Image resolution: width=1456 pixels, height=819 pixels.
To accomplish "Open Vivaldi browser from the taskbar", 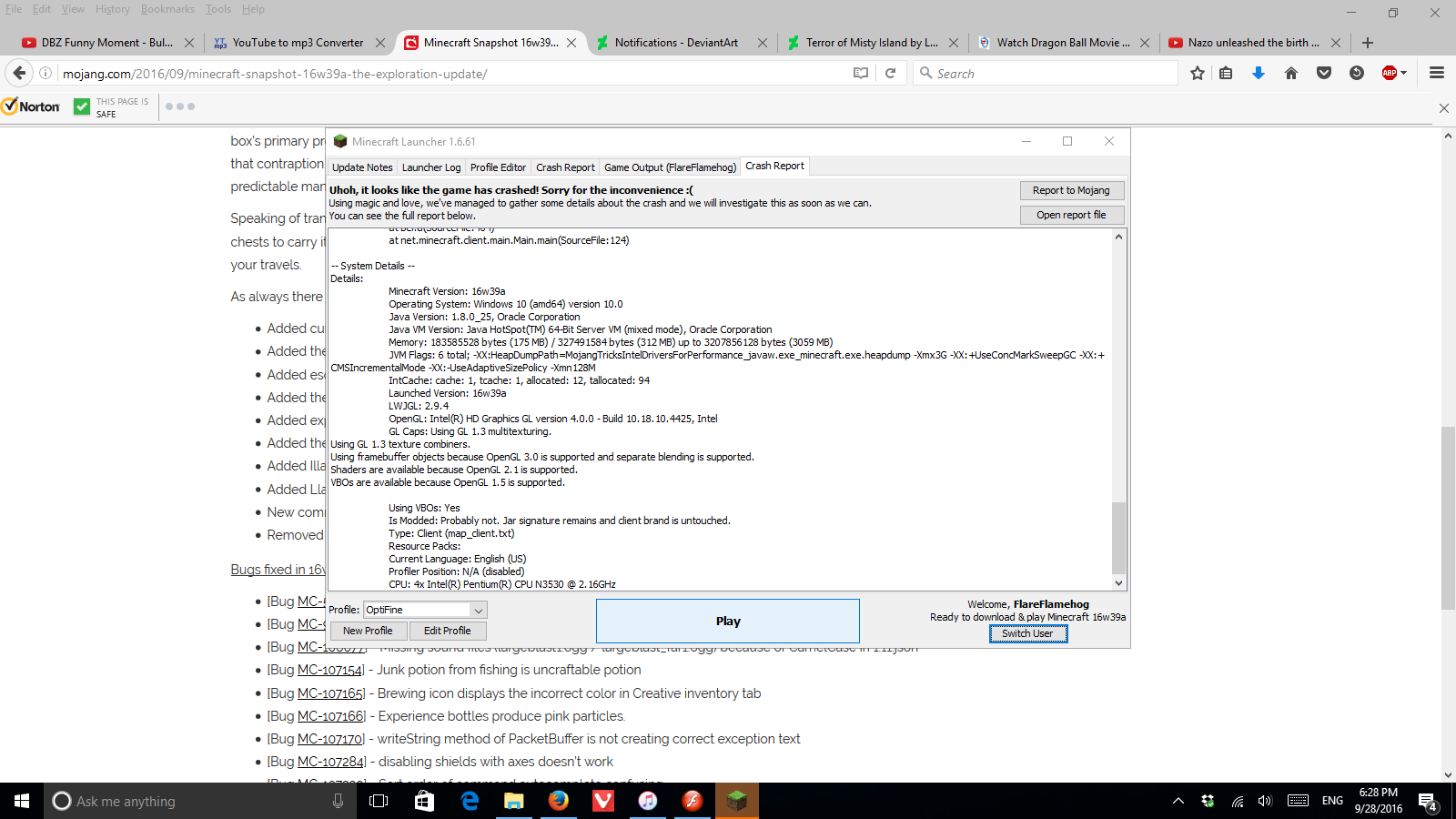I will point(603,801).
